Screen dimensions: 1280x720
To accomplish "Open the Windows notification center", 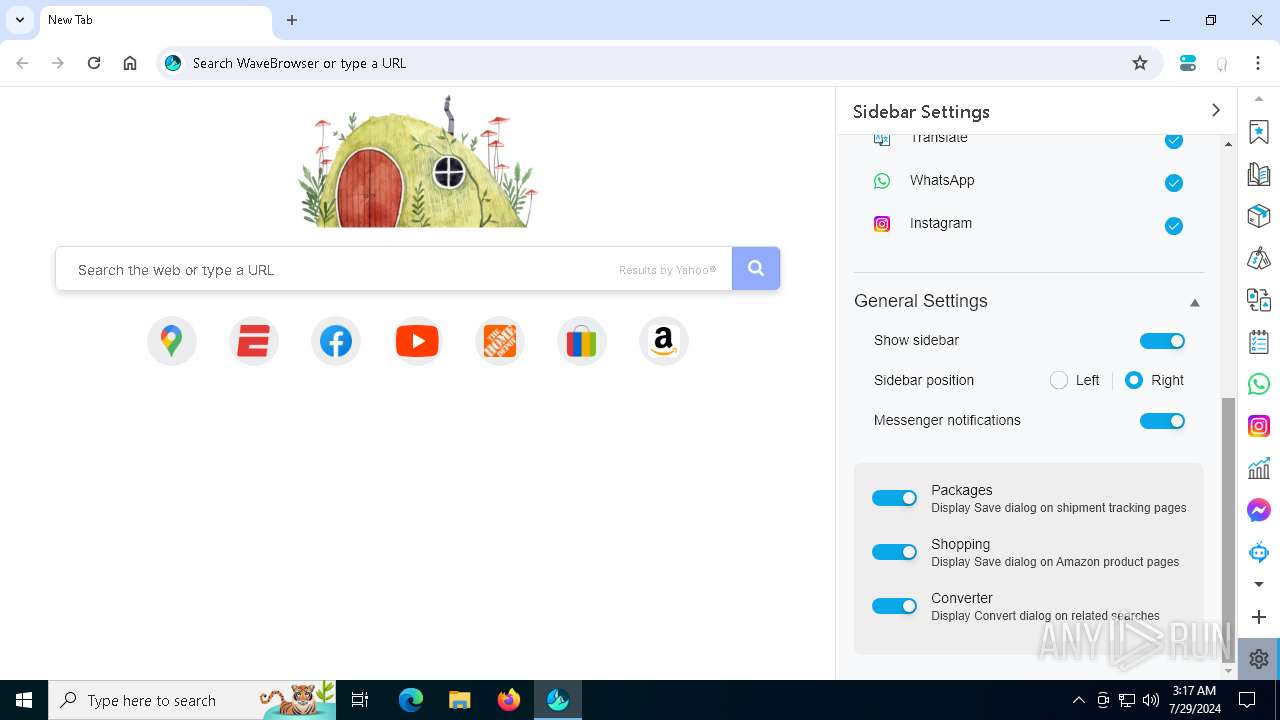I will click(1247, 700).
